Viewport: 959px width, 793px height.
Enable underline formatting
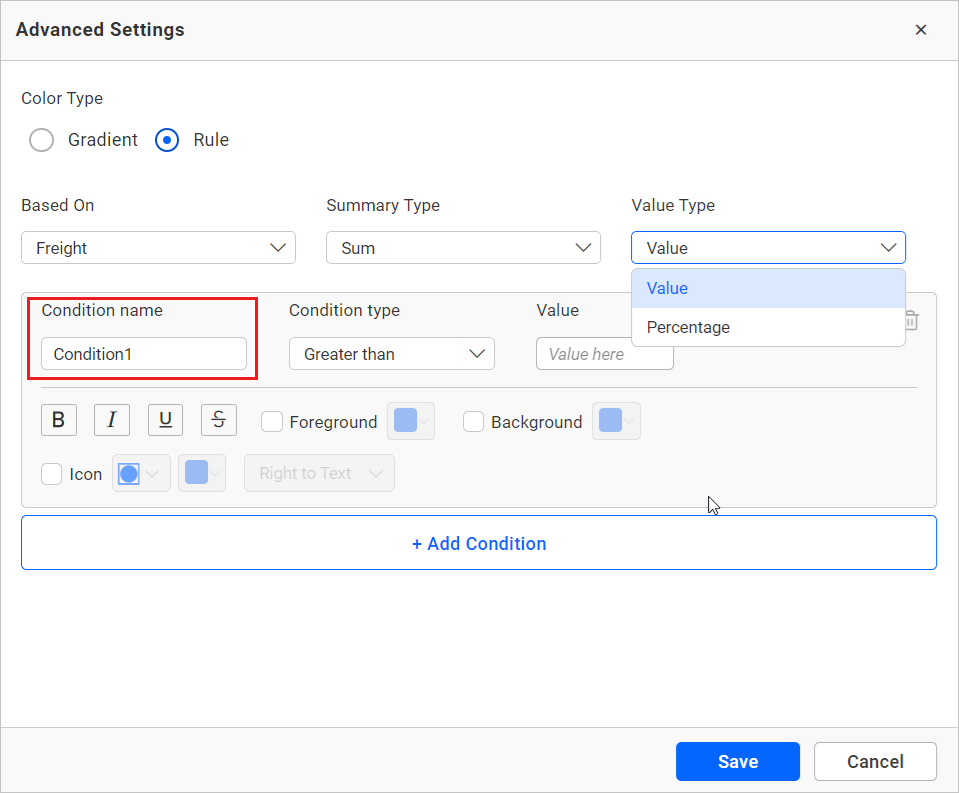tap(165, 419)
